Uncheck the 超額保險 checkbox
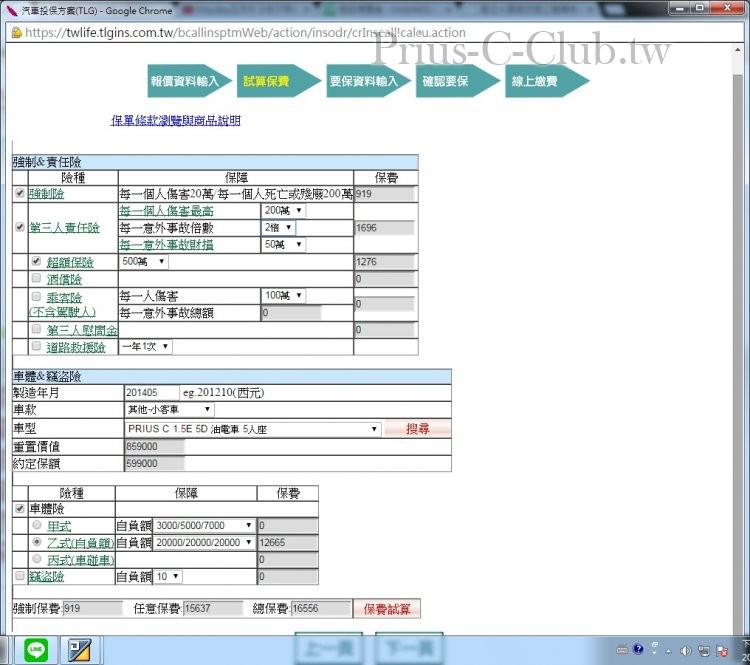Image resolution: width=750 pixels, height=665 pixels. click(36, 261)
